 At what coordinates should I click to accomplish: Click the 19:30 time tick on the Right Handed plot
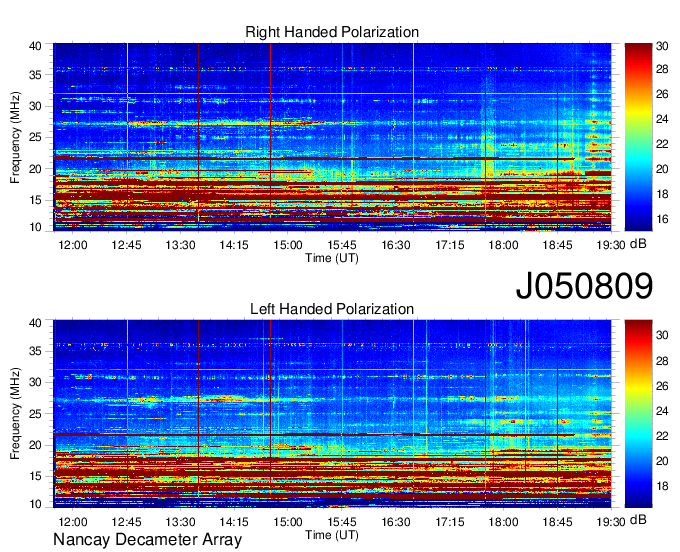tap(611, 245)
